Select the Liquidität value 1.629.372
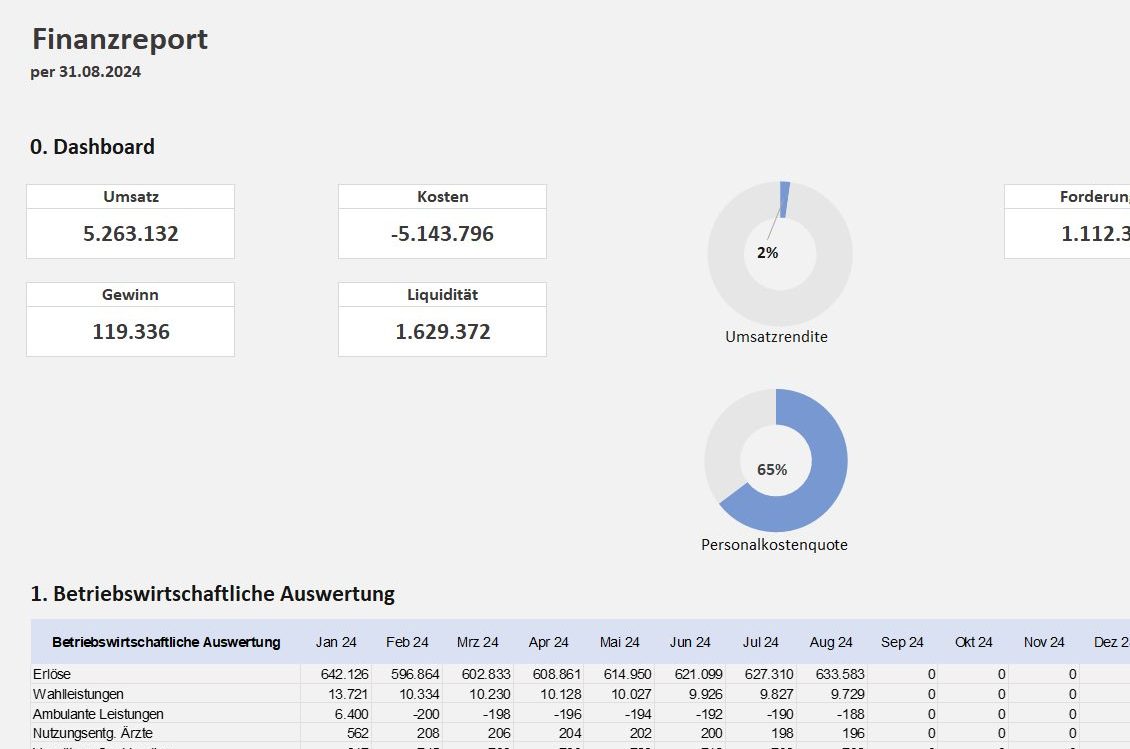This screenshot has height=749, width=1130. tap(442, 332)
